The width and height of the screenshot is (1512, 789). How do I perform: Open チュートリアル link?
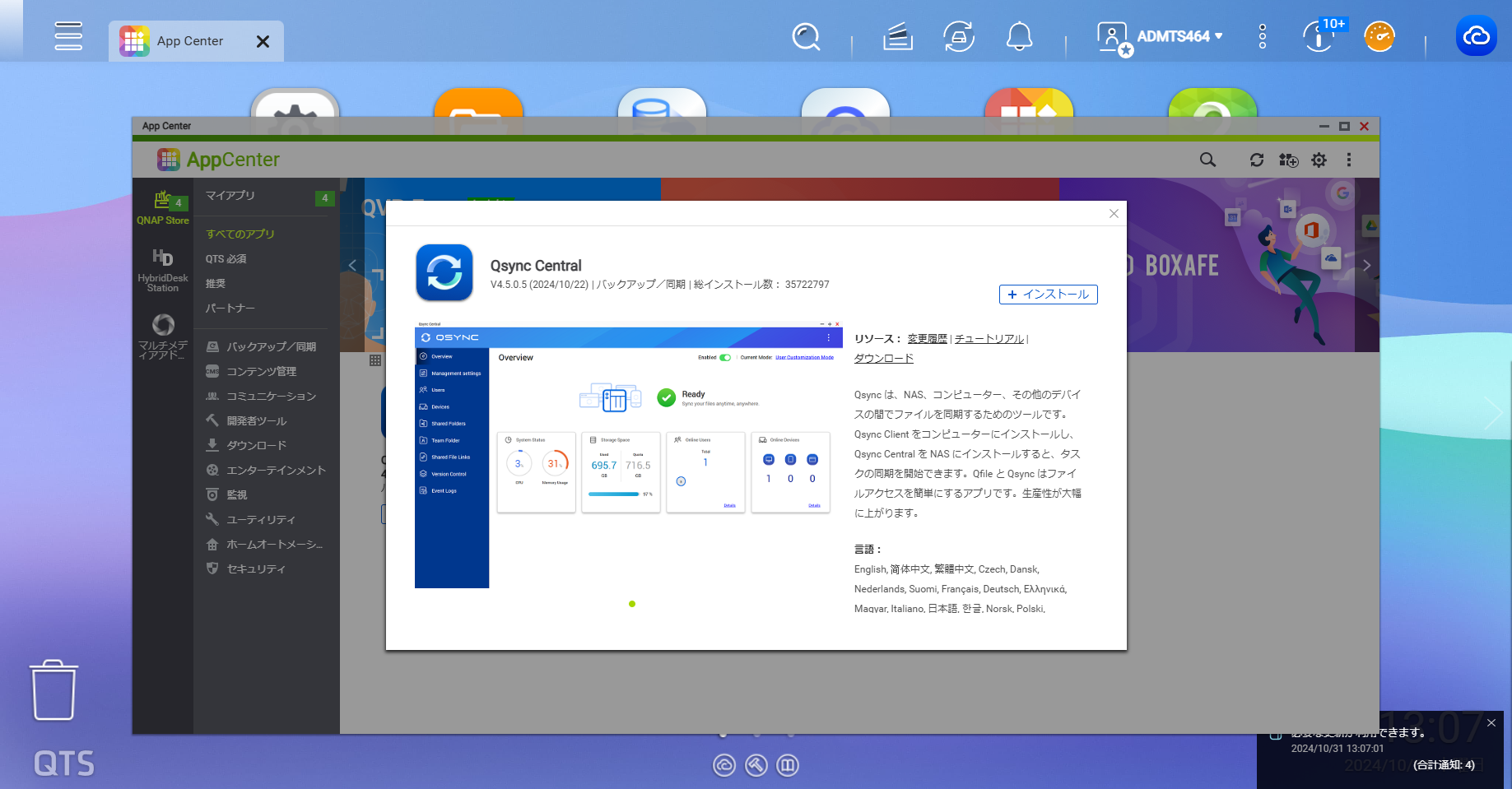(x=989, y=339)
